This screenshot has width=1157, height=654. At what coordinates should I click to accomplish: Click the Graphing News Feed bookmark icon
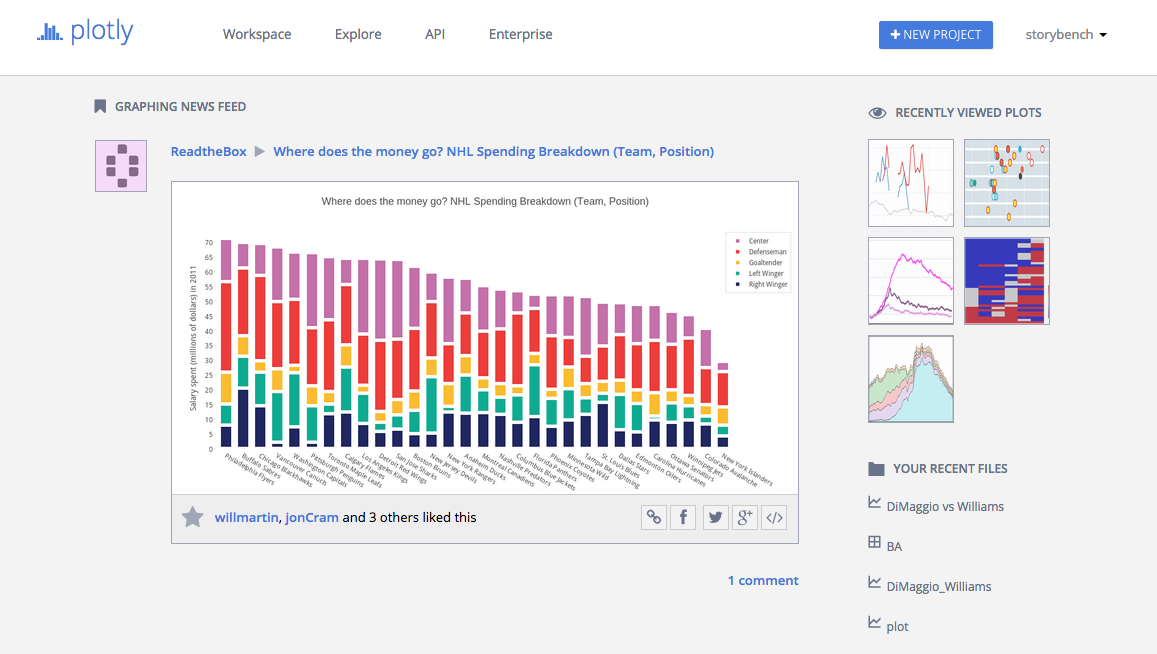coord(99,105)
